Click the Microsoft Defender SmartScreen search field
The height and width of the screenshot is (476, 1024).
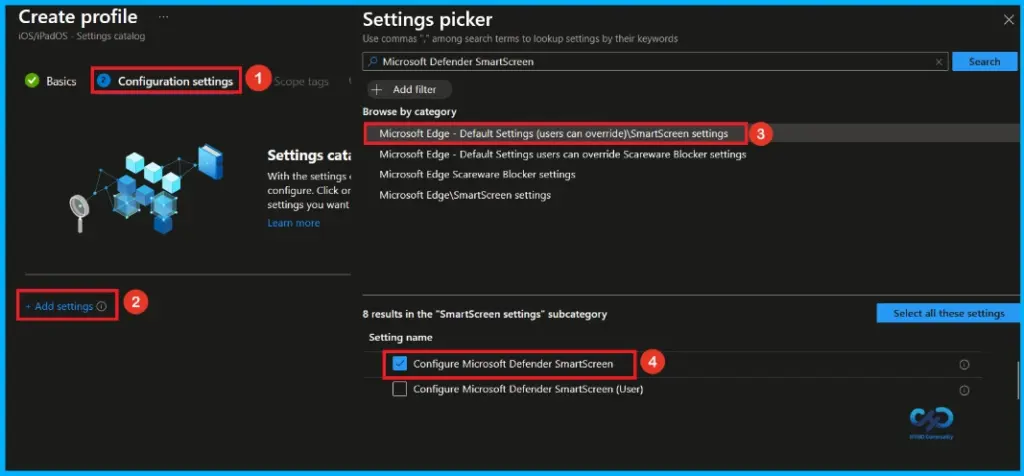(x=655, y=62)
